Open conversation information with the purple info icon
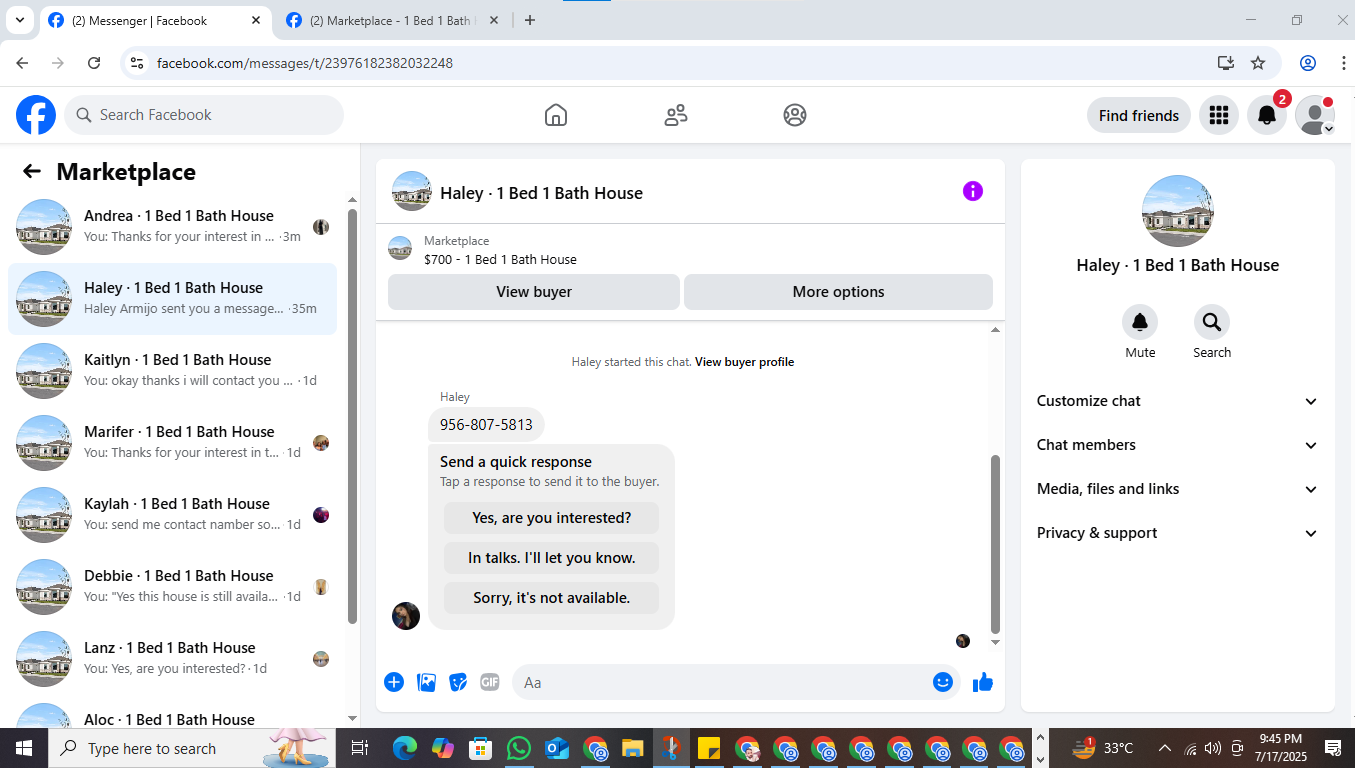Viewport: 1355px width, 768px height. (x=973, y=191)
